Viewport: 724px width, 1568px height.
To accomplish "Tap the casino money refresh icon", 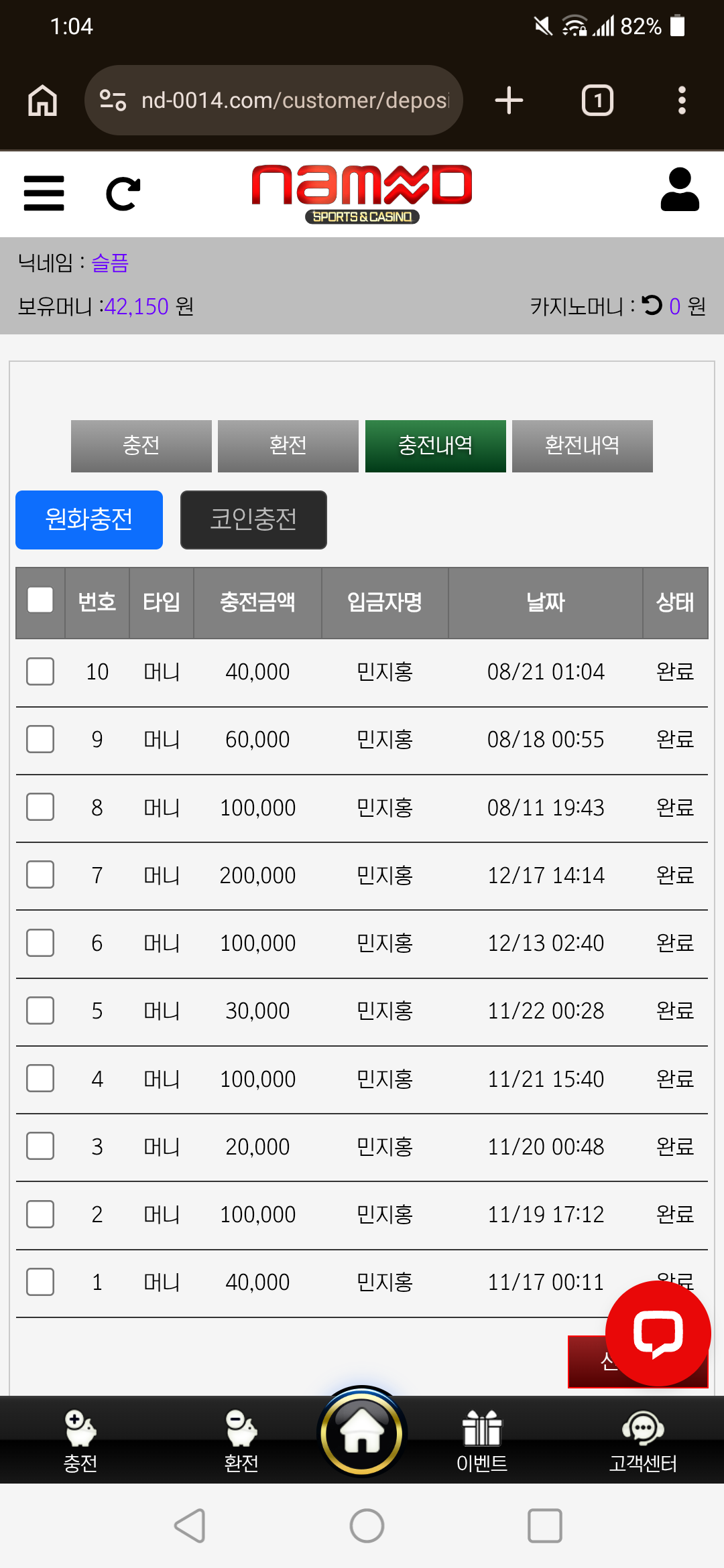I will point(652,306).
